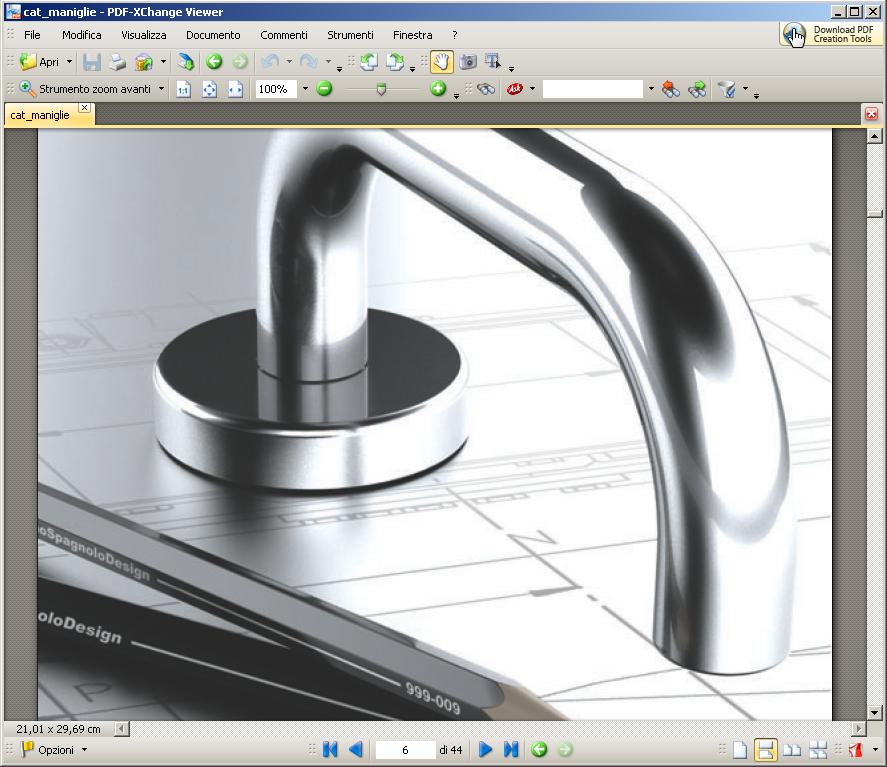Open the Opzioni dropdown

coord(55,750)
